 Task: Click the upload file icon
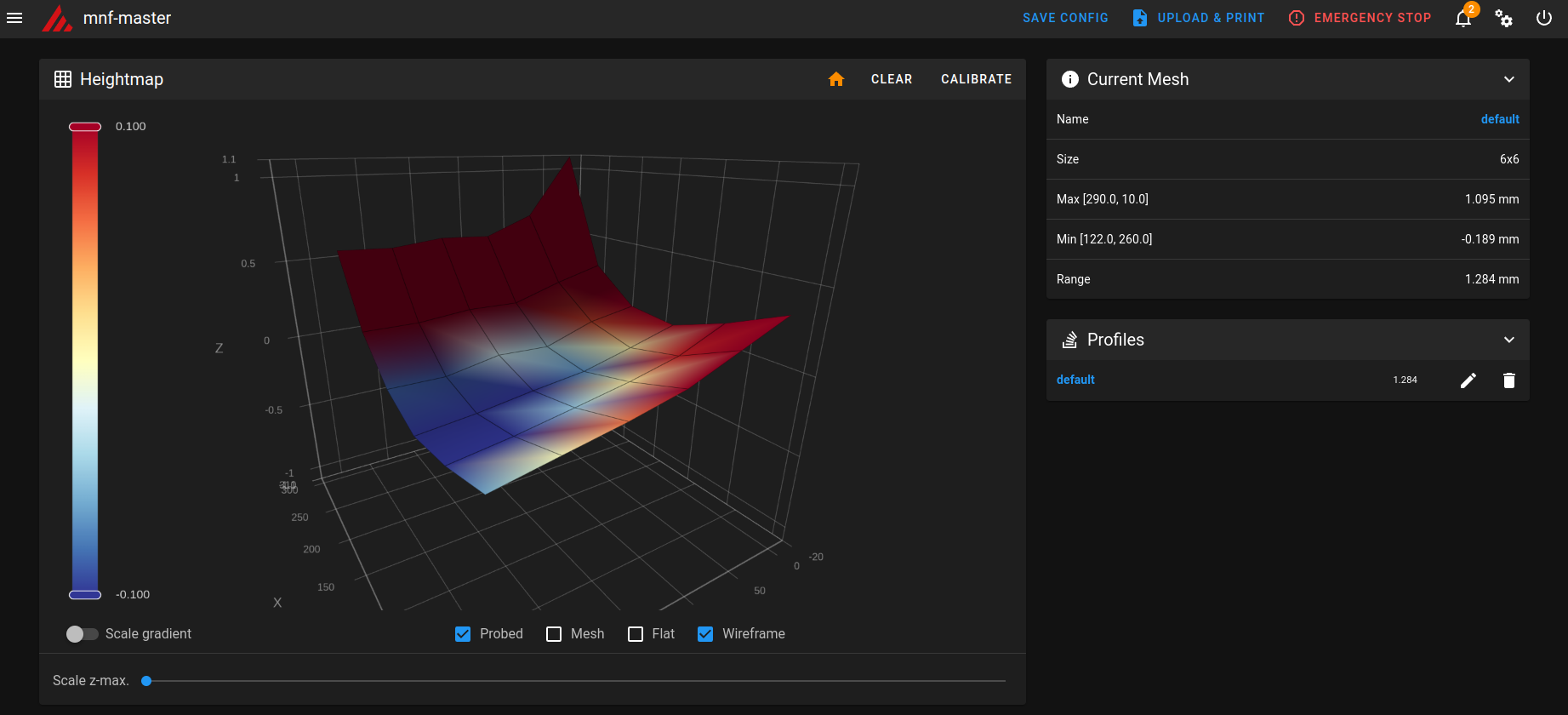[1140, 18]
